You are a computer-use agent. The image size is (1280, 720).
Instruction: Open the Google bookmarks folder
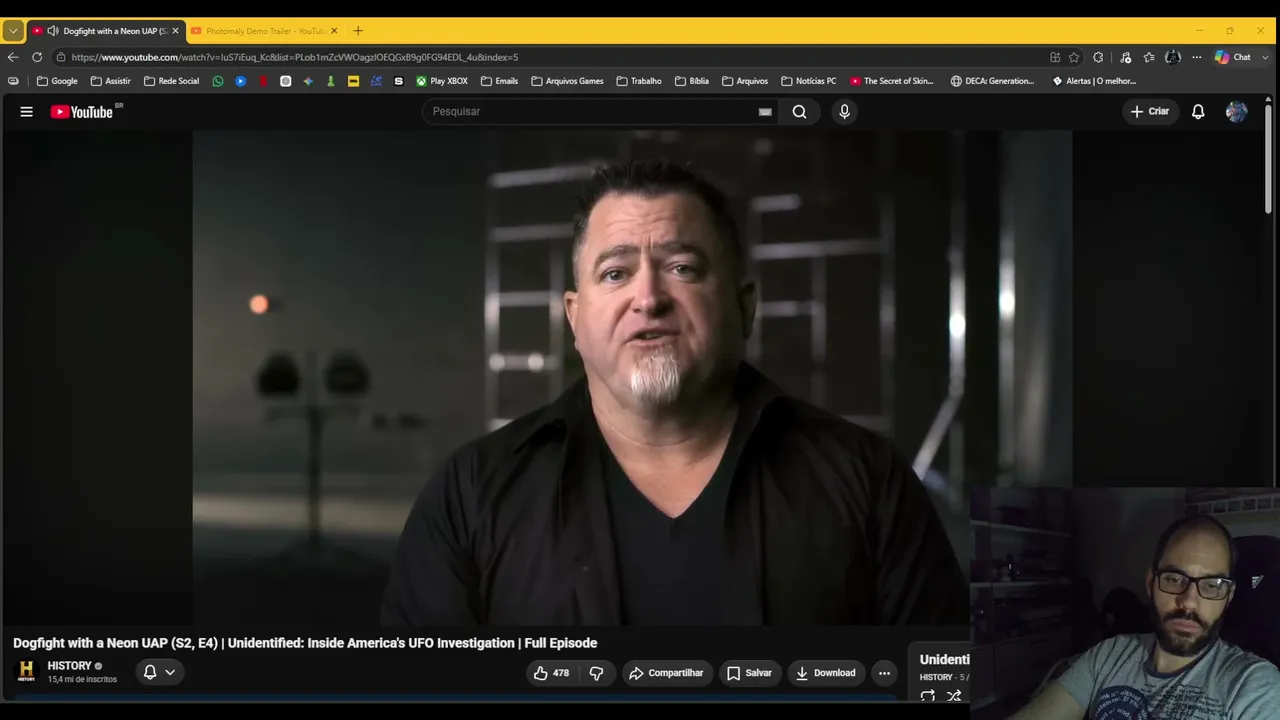coord(57,81)
